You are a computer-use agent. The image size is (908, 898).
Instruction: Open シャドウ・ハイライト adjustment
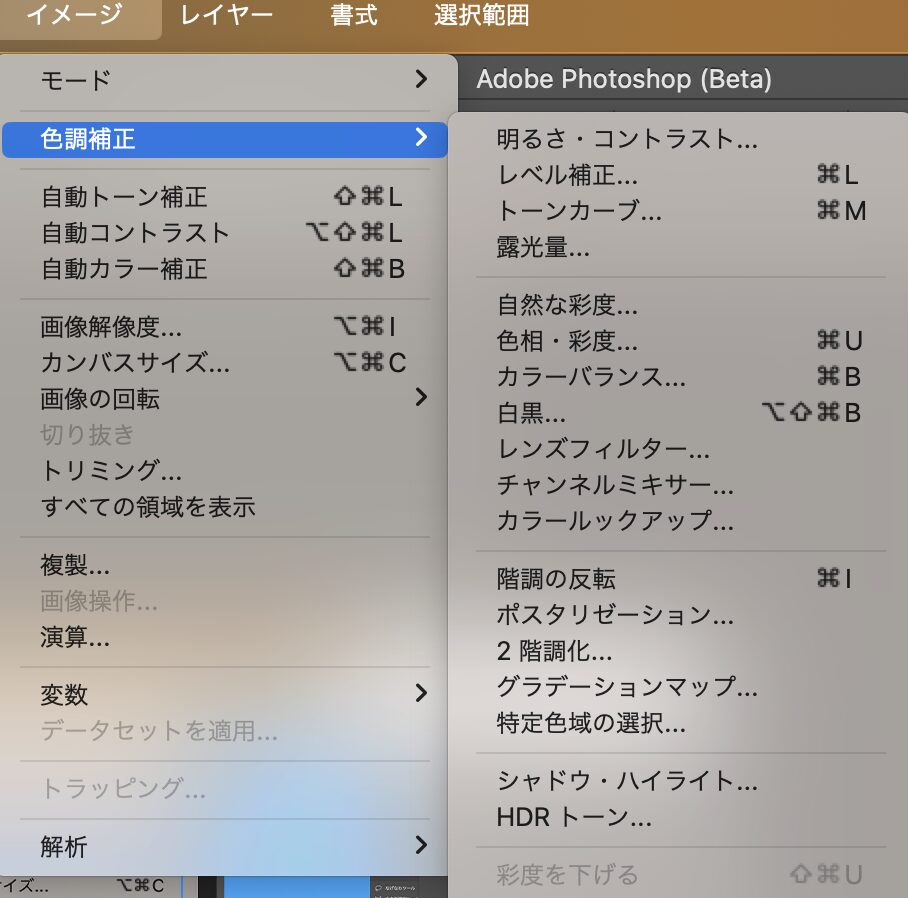coord(627,781)
